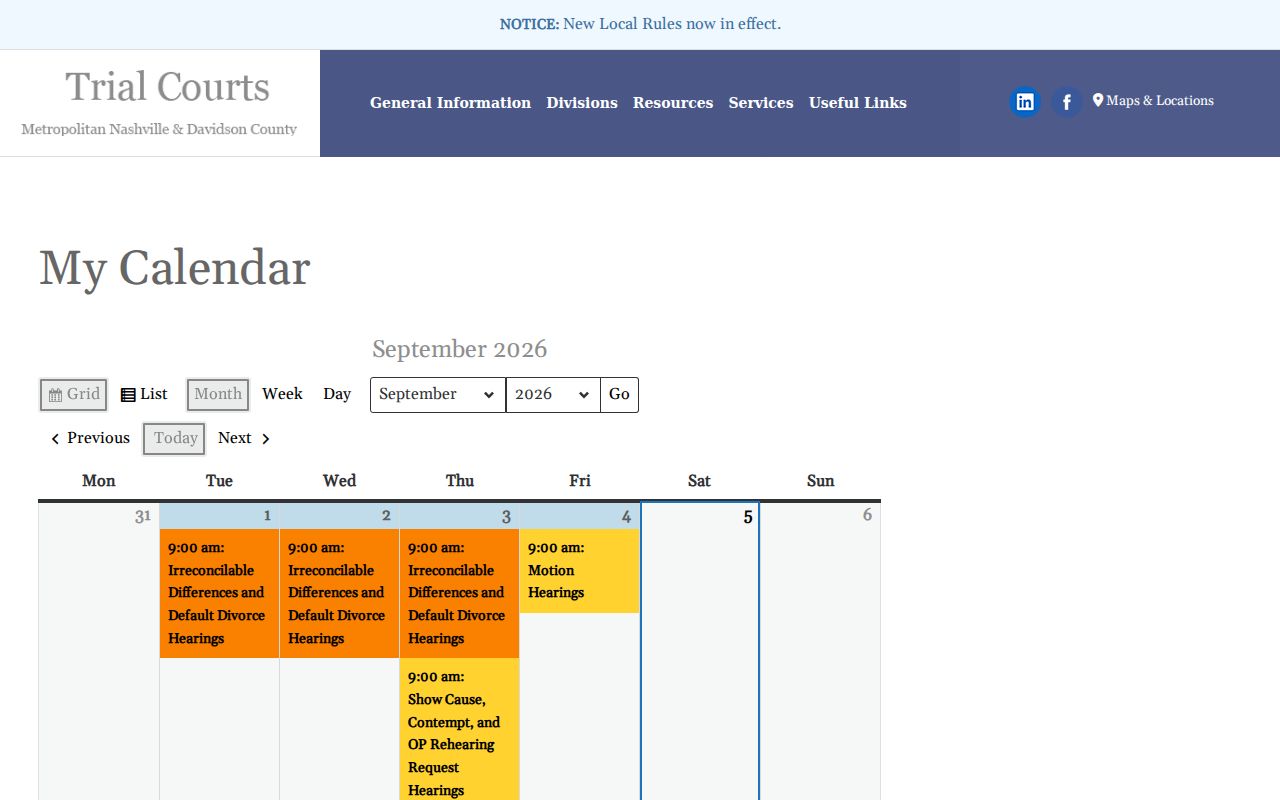Select Month view

pos(218,394)
